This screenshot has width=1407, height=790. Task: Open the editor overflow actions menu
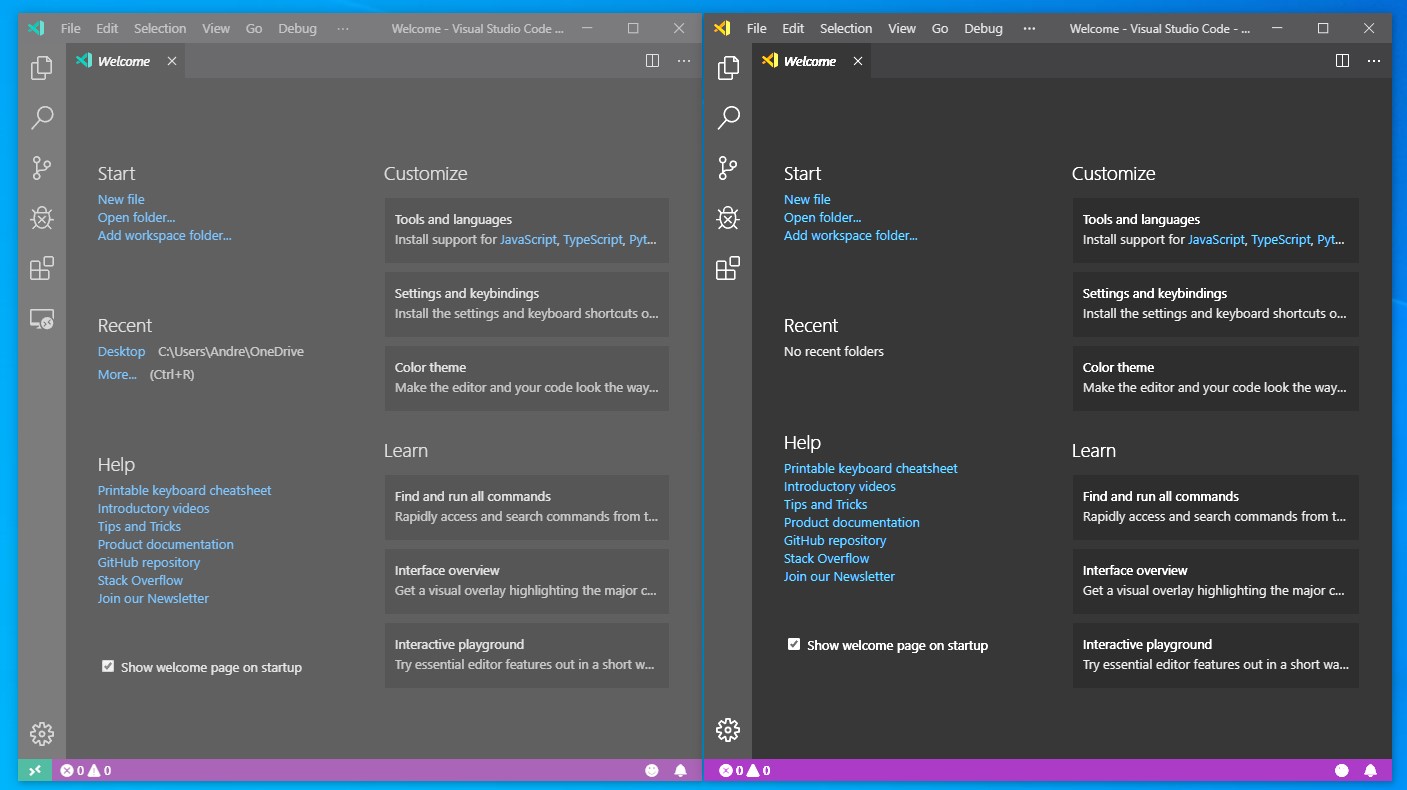684,60
